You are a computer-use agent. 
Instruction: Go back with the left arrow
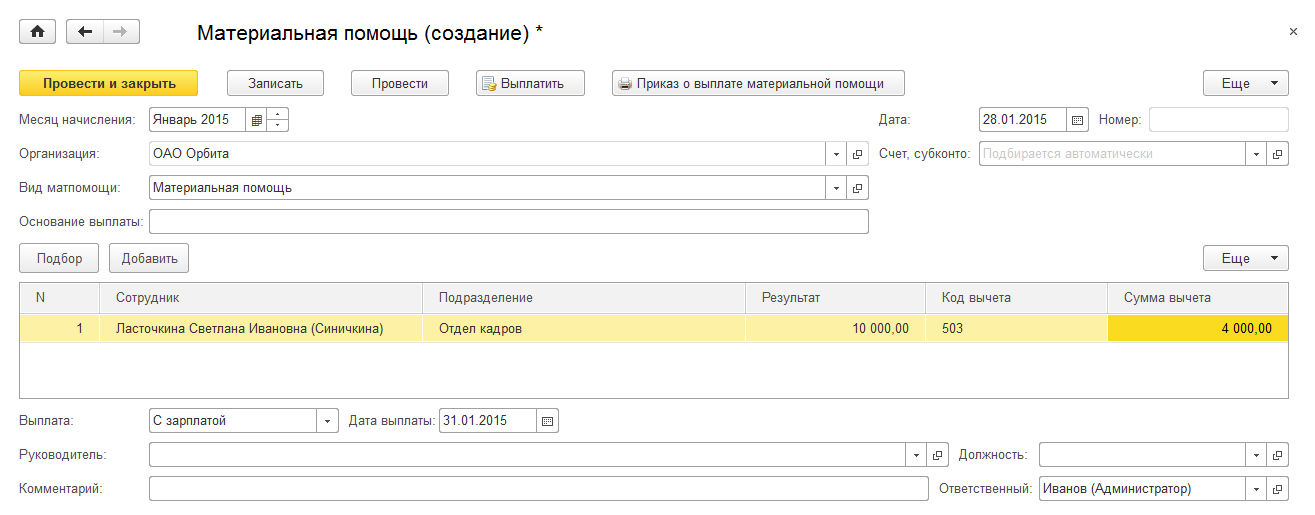85,32
